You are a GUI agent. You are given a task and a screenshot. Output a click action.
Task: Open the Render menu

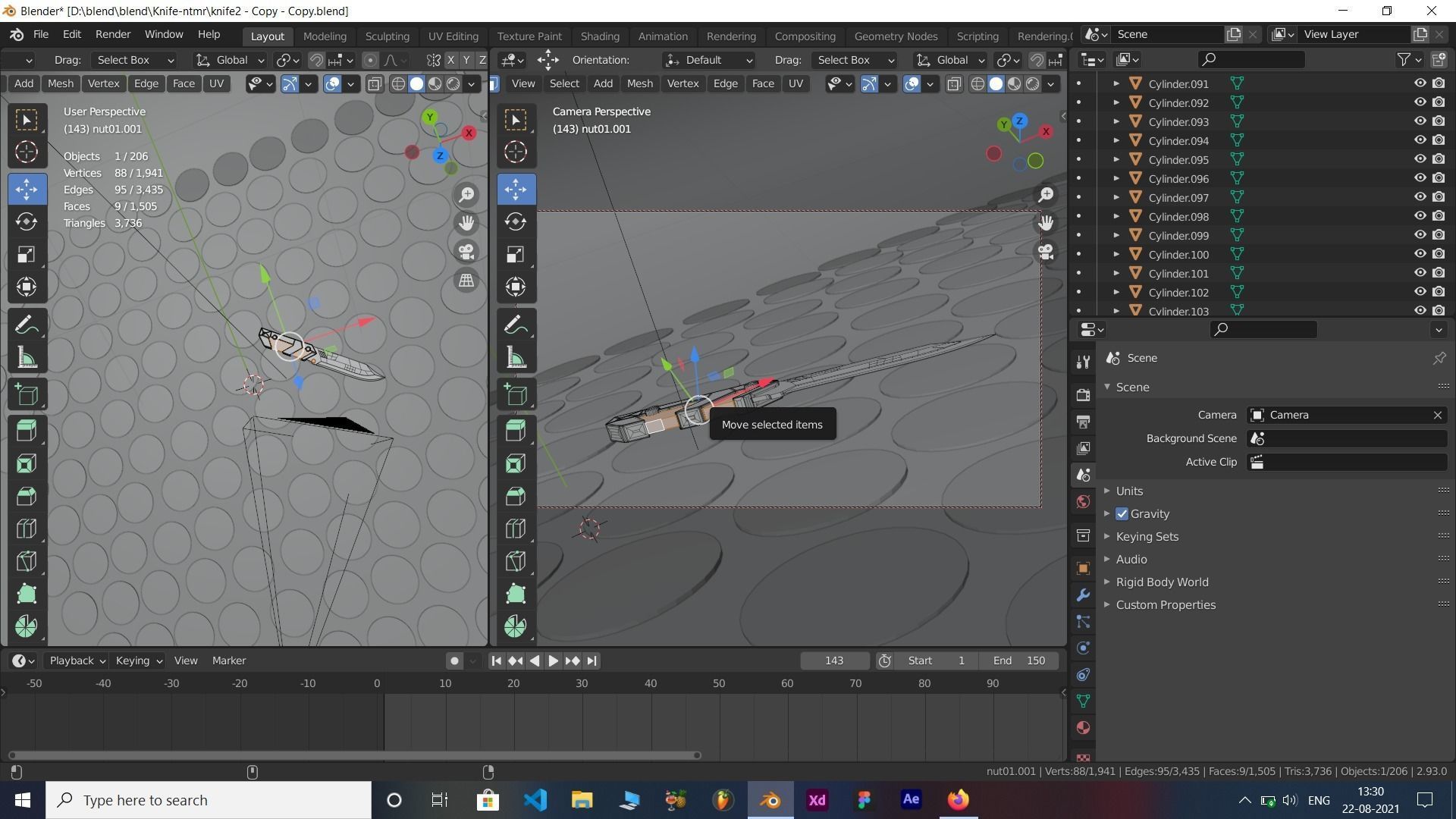113,34
